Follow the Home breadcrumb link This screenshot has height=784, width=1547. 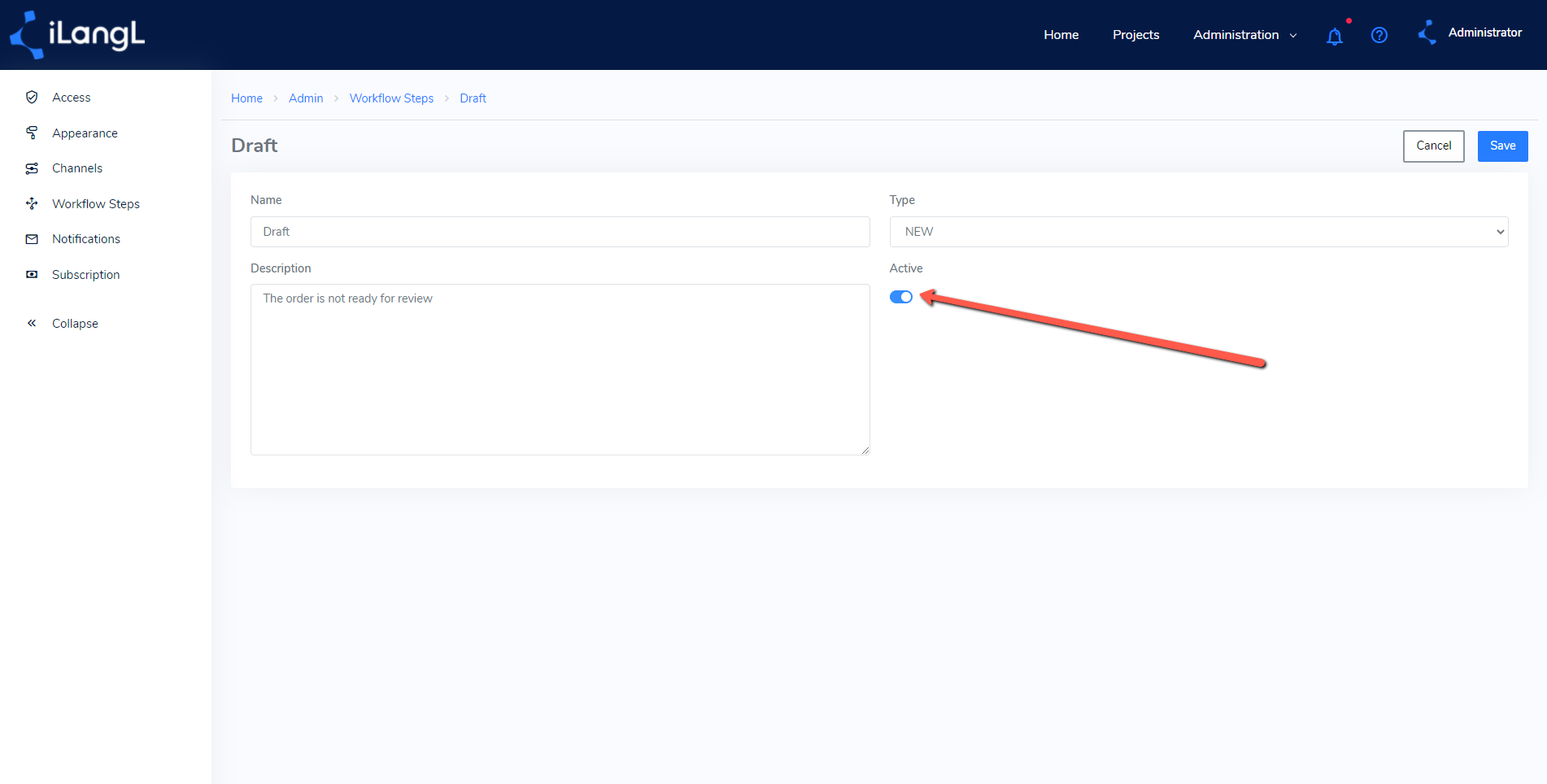246,98
